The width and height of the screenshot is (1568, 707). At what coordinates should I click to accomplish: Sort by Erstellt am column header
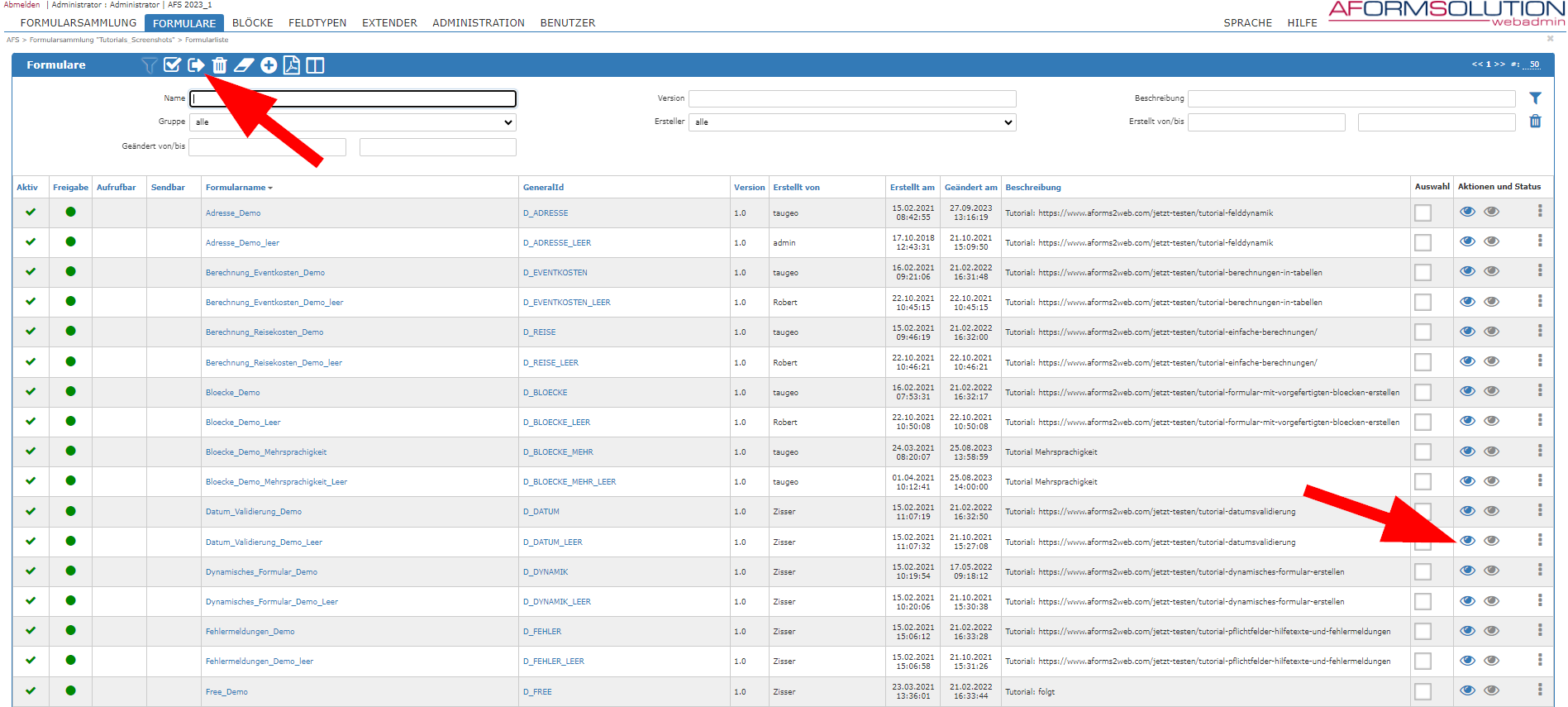click(913, 188)
